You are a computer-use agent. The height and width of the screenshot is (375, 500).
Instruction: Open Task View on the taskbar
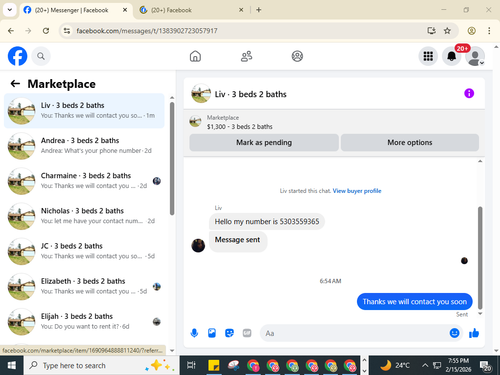tap(191, 365)
